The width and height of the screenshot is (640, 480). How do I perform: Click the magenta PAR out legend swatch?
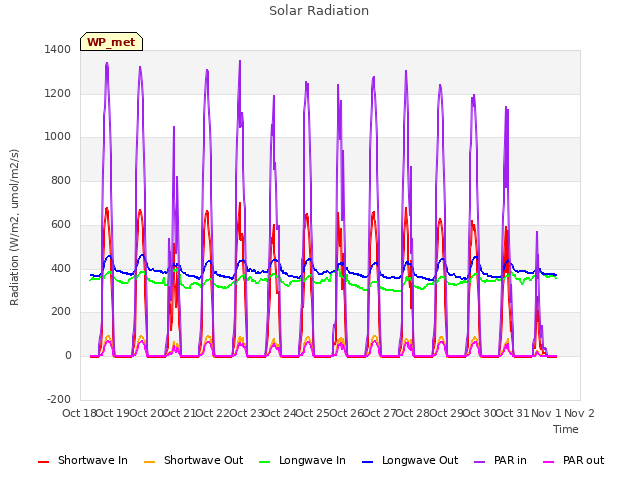pyautogui.click(x=549, y=462)
